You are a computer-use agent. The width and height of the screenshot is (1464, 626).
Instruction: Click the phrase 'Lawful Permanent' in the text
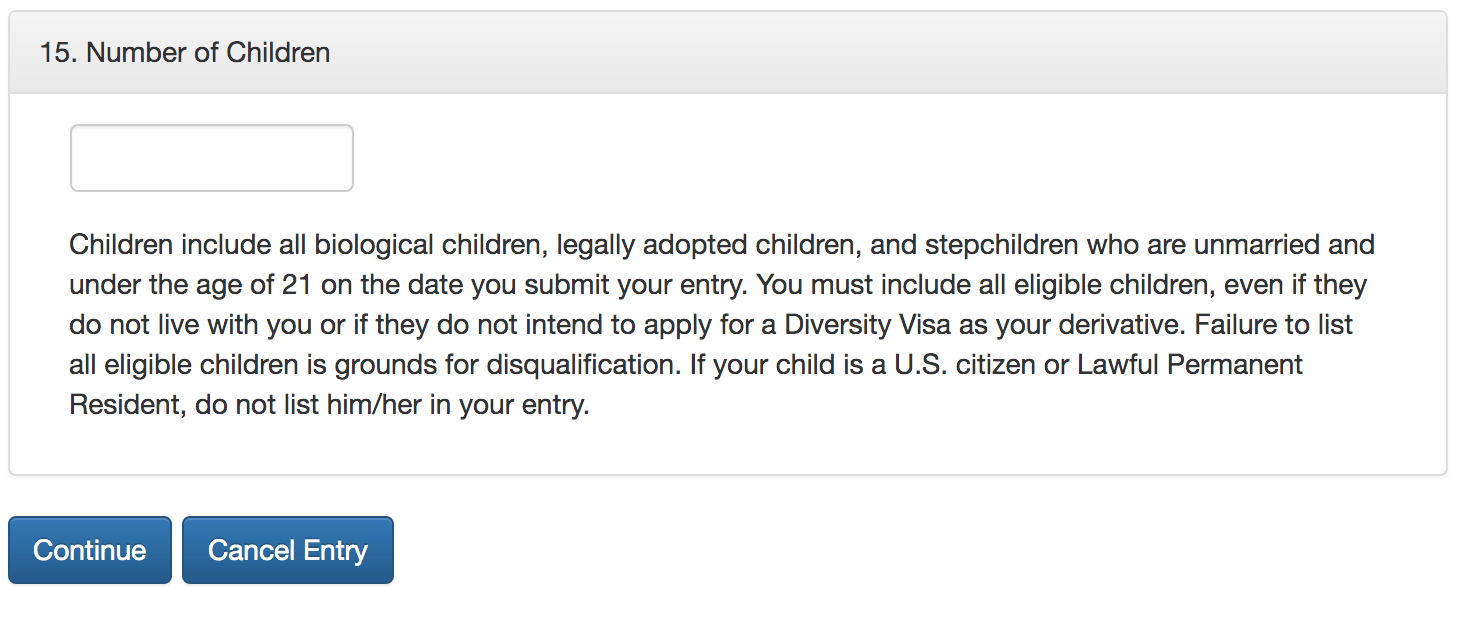pos(1190,365)
